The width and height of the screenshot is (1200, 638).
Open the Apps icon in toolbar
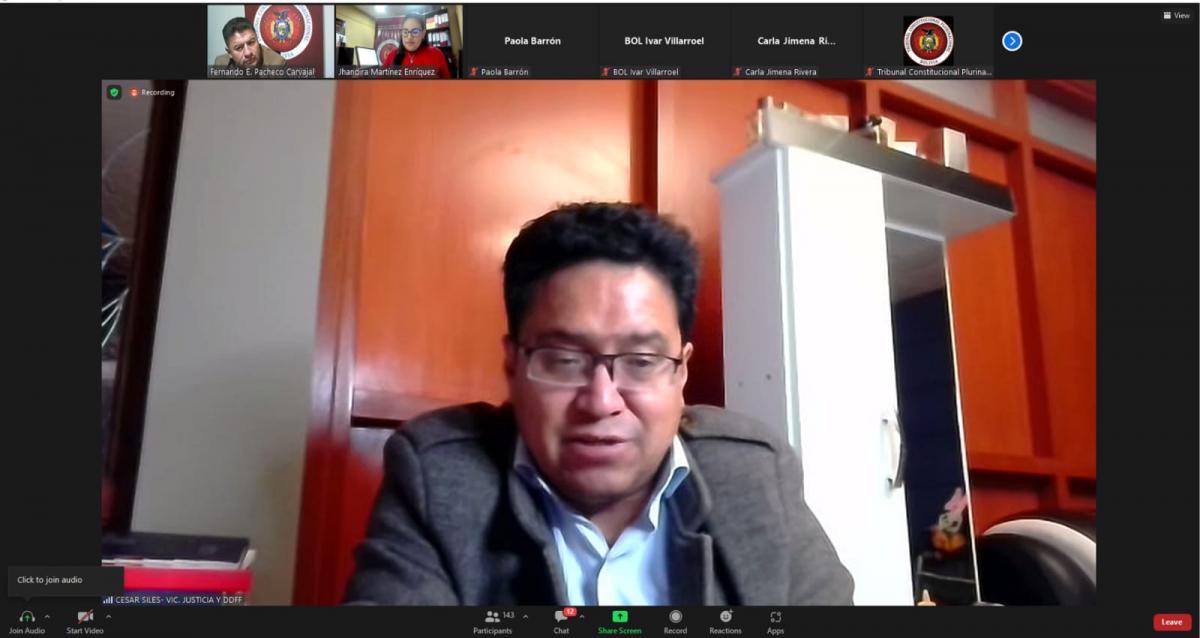pos(775,616)
